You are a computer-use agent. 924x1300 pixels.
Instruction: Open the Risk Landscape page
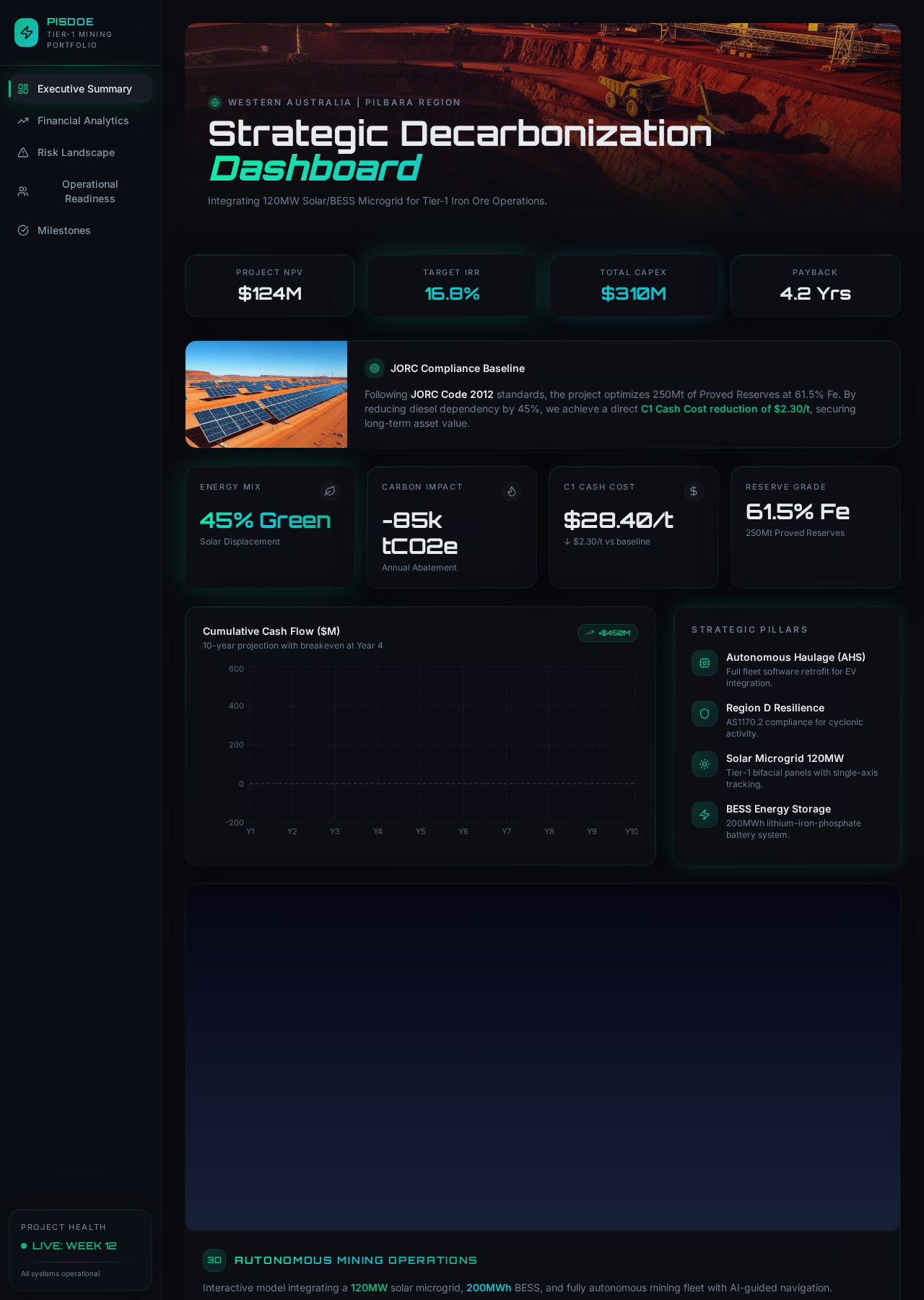coord(81,152)
